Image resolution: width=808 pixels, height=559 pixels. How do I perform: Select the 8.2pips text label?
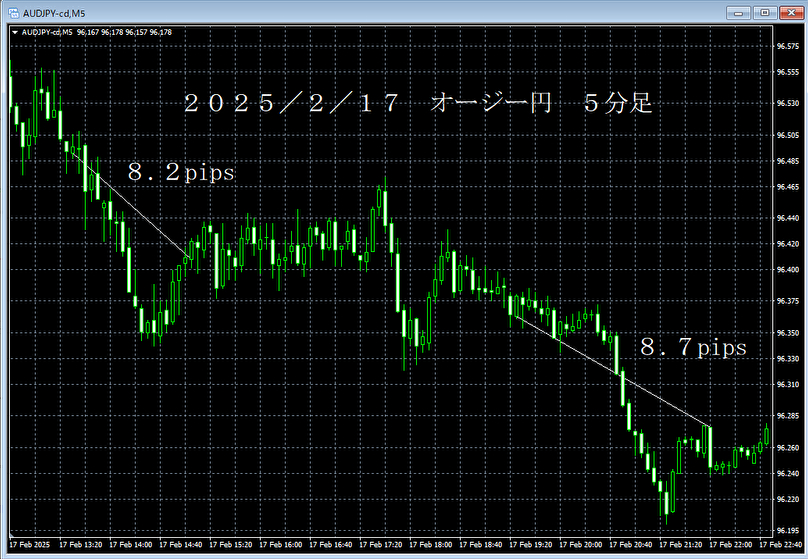181,172
